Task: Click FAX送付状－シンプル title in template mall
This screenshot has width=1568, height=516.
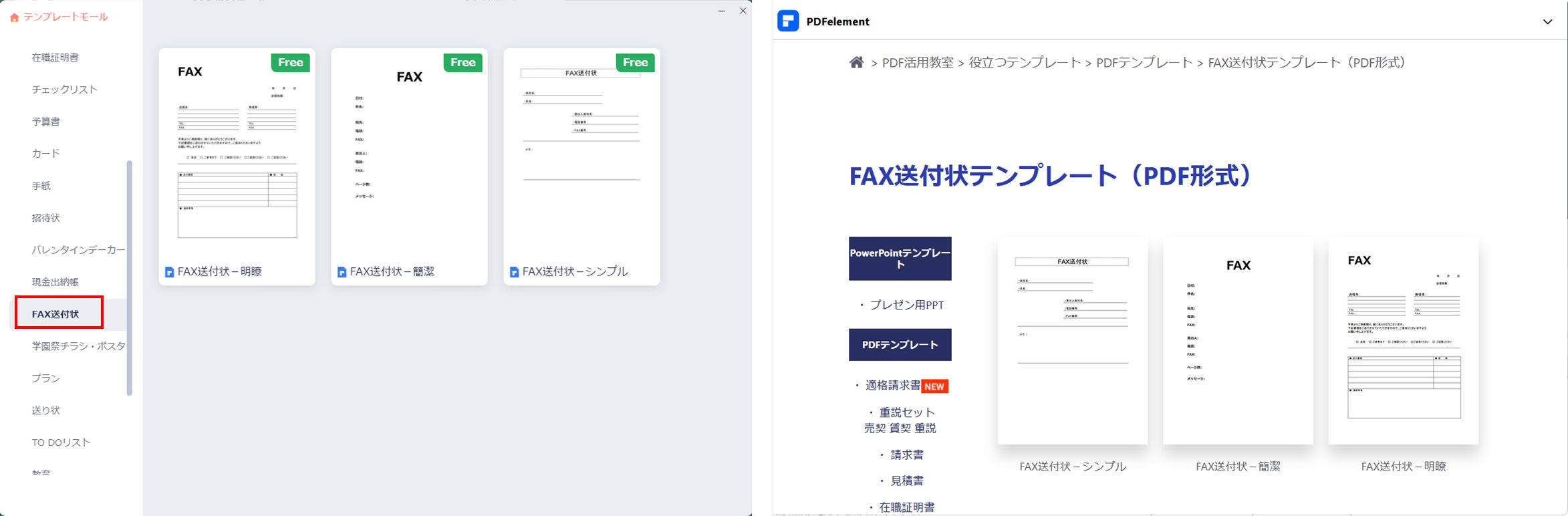Action: pos(575,272)
